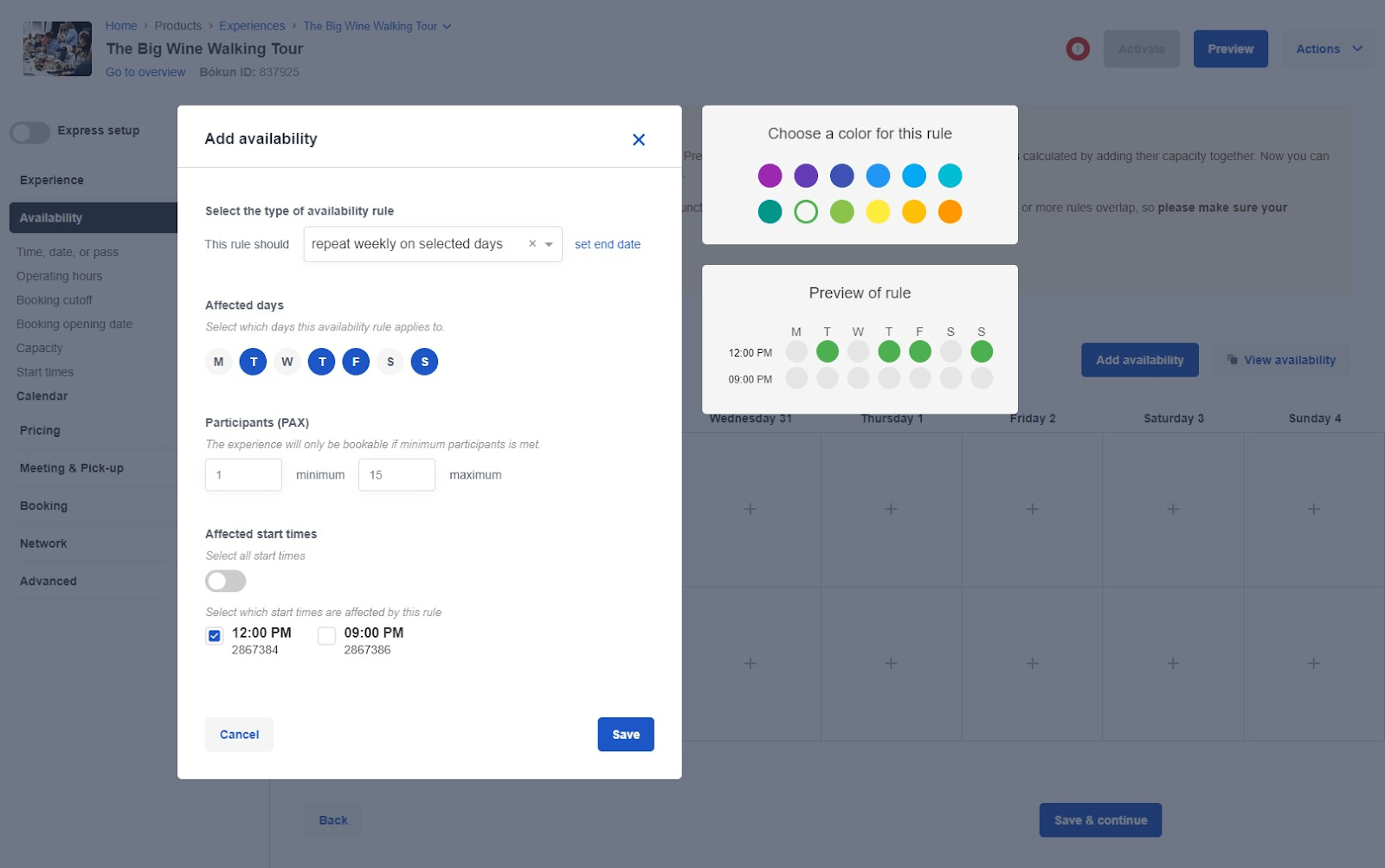
Task: Expand the Actions dropdown
Action: coord(1328,48)
